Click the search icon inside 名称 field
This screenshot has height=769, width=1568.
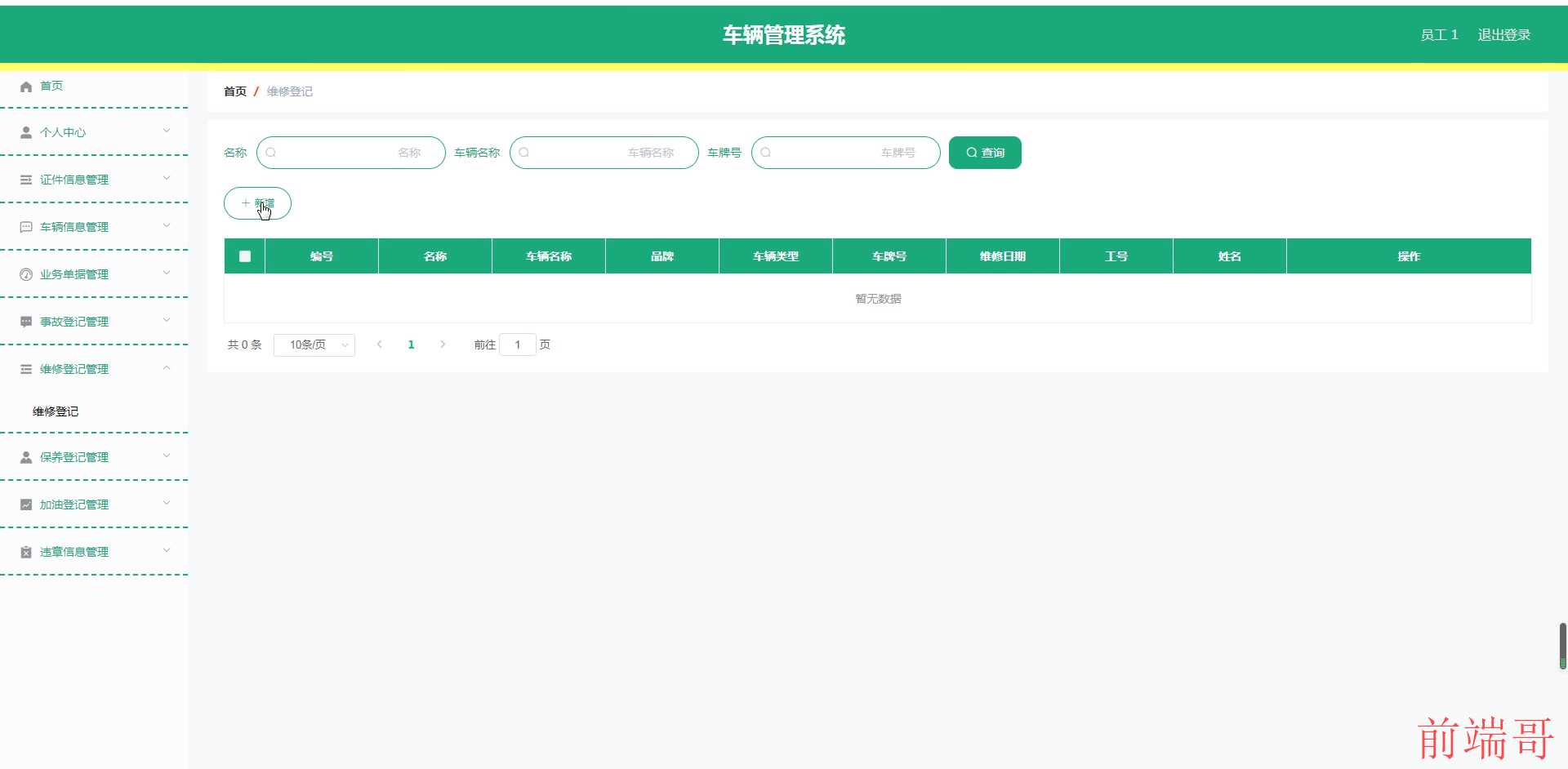[271, 153]
